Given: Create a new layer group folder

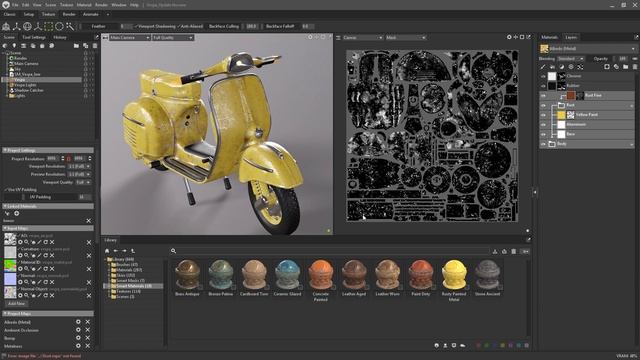Looking at the screenshot, I should click(626, 67).
